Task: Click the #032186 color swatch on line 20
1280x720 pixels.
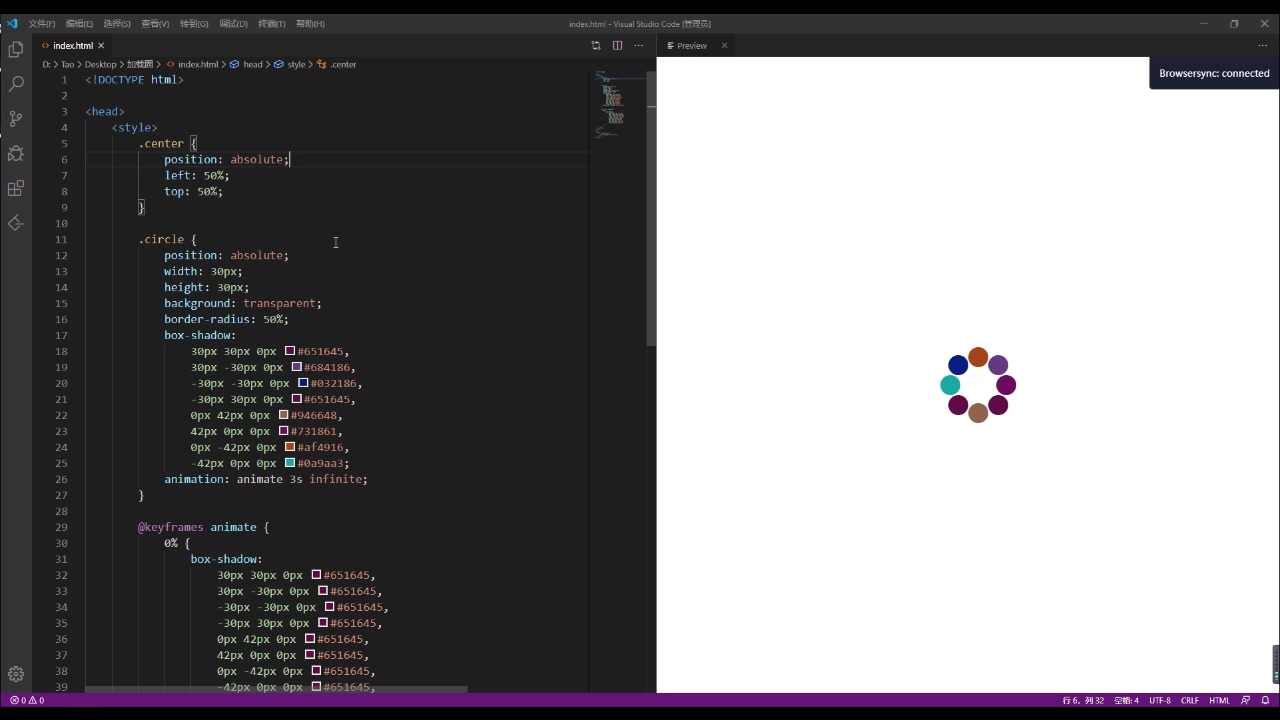Action: 303,383
